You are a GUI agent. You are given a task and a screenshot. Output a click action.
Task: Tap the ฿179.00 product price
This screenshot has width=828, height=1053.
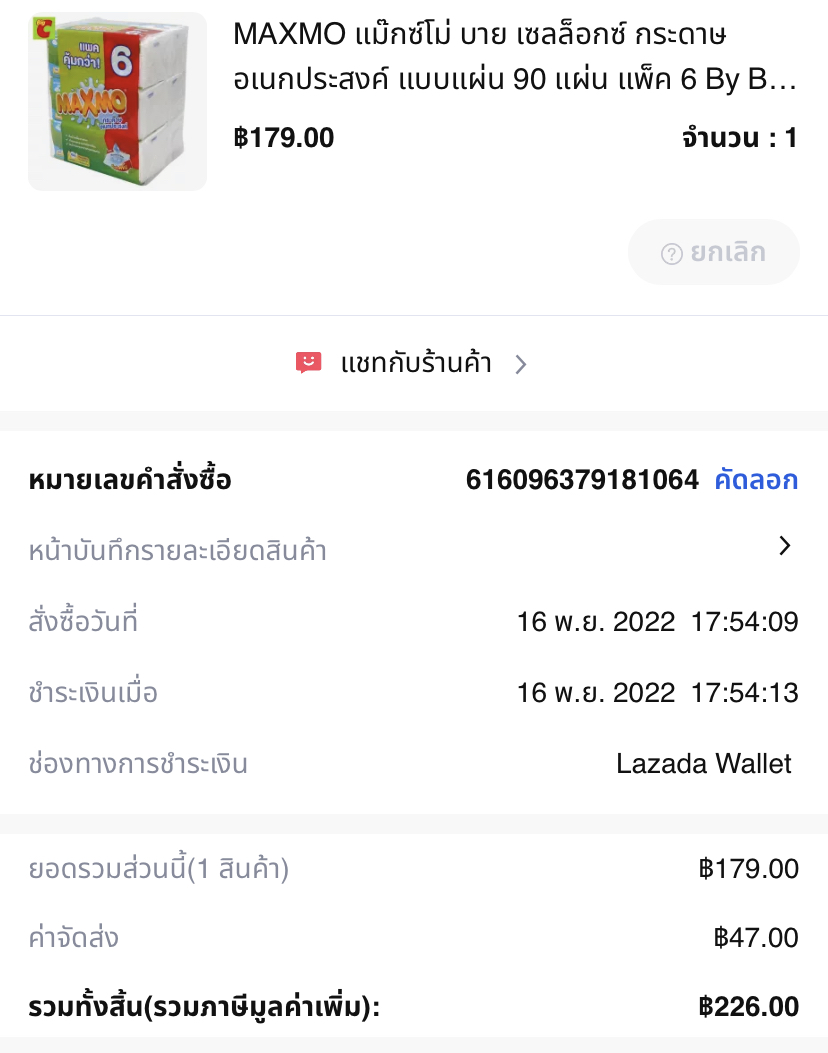tap(283, 138)
